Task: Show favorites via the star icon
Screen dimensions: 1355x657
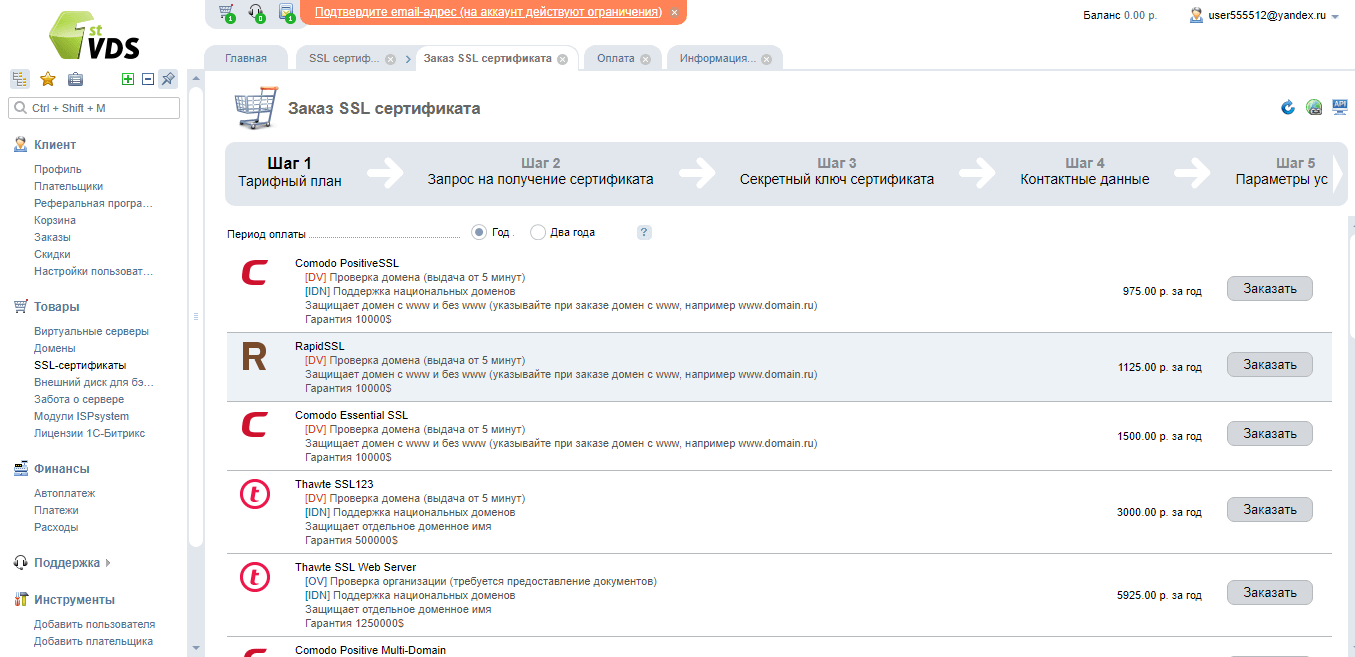Action: [x=47, y=80]
